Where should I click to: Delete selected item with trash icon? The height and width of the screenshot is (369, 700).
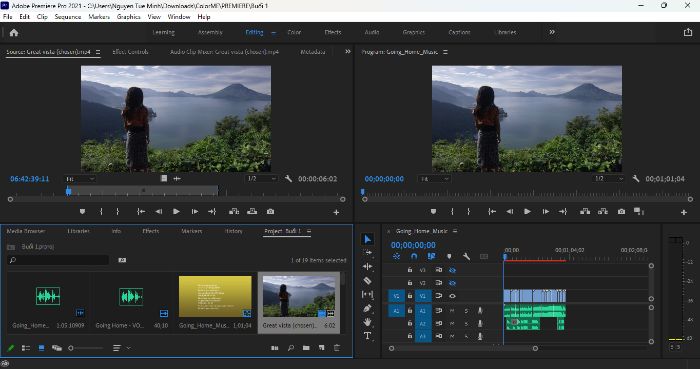point(337,348)
